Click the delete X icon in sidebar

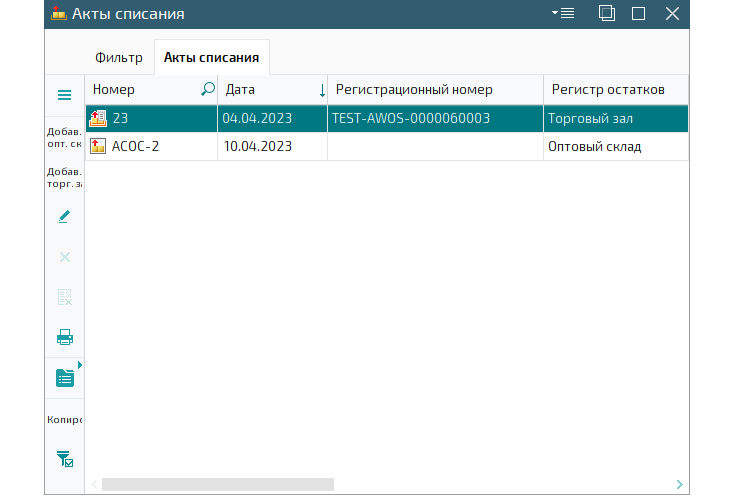(64, 257)
